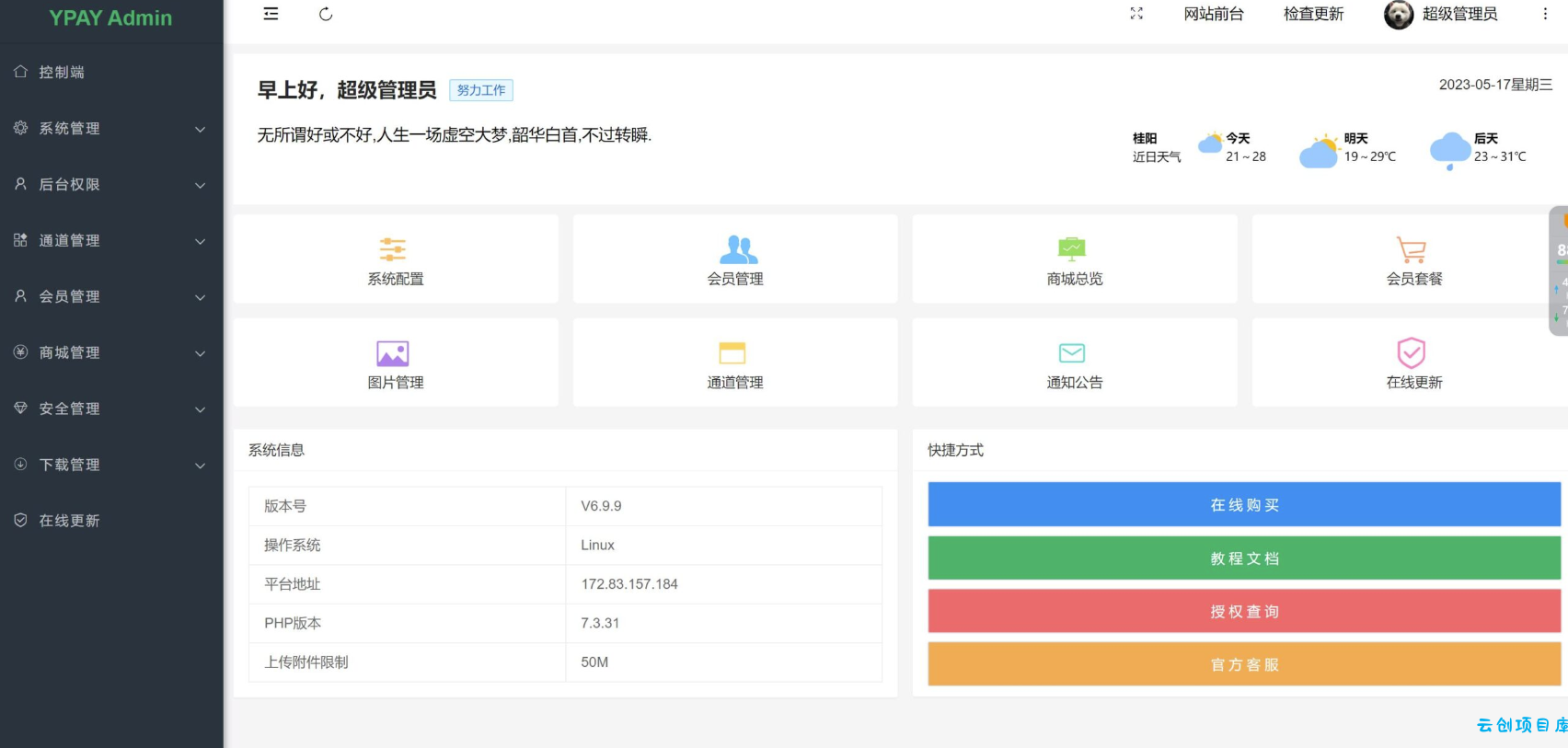1568x748 pixels.
Task: Click the Linux operating system value
Action: pos(597,545)
